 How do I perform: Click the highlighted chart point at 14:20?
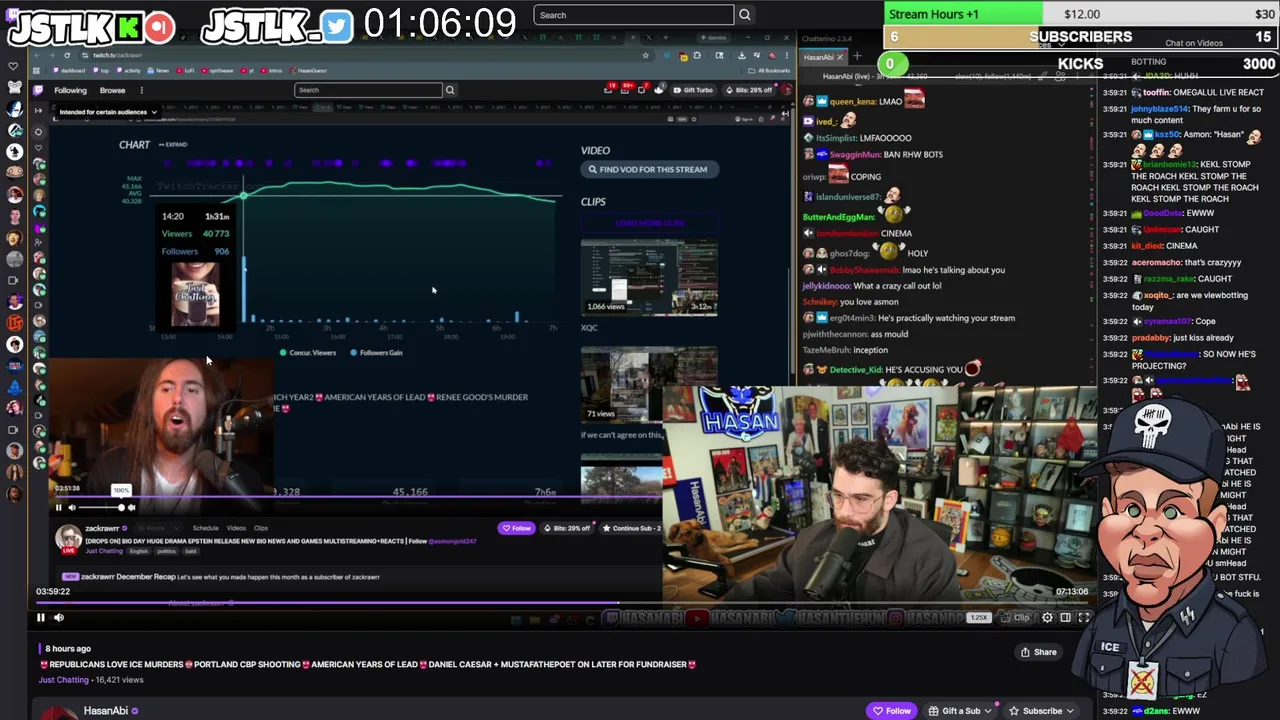click(243, 195)
